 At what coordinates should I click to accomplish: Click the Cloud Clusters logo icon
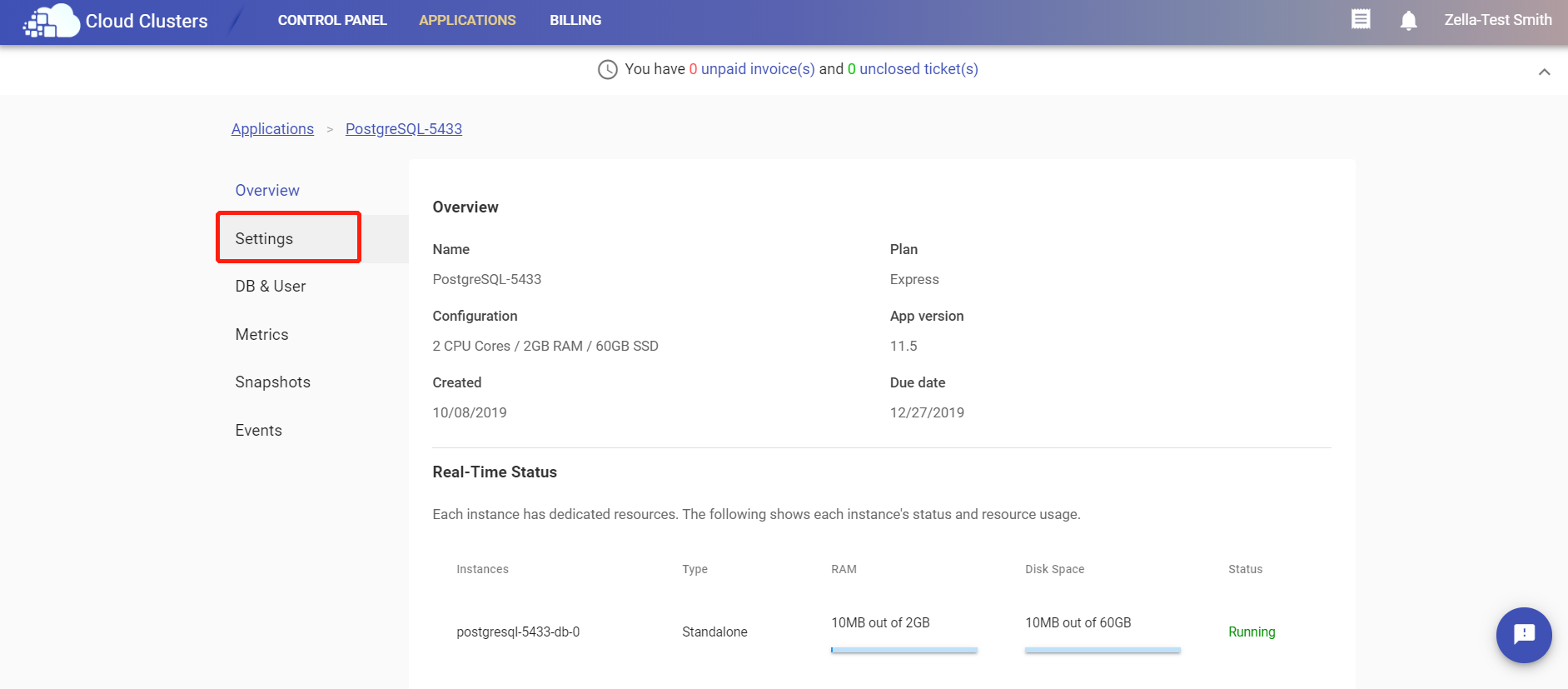(x=51, y=21)
